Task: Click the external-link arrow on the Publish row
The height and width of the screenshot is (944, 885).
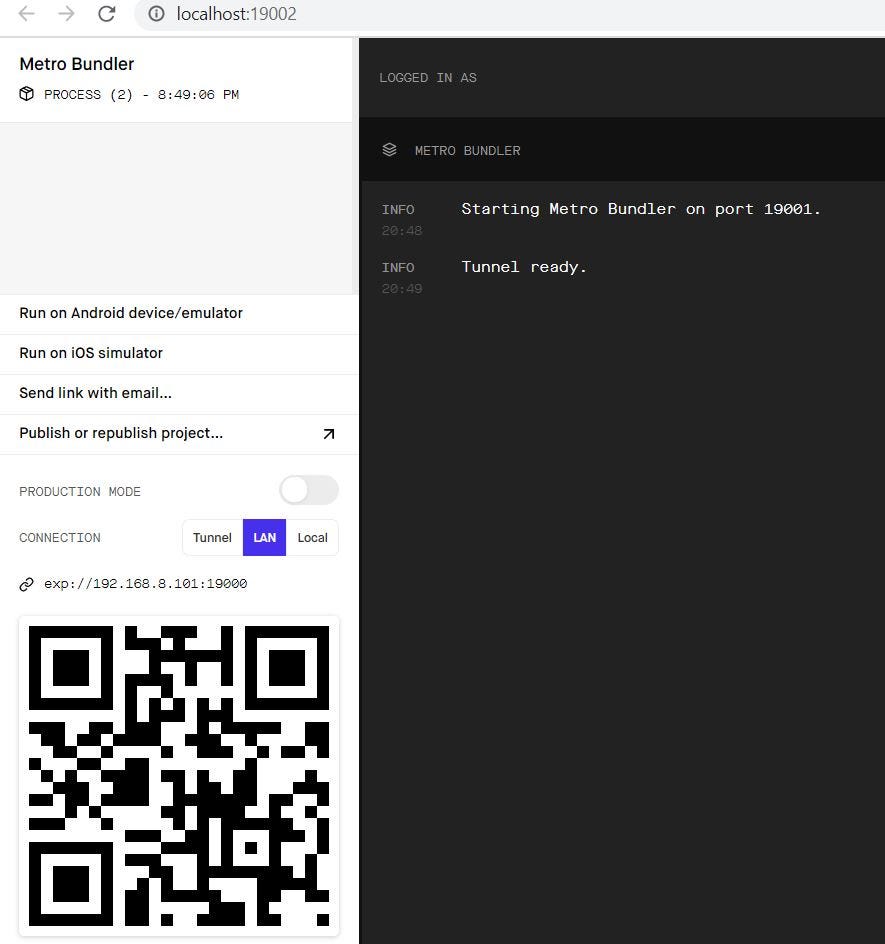Action: click(329, 434)
